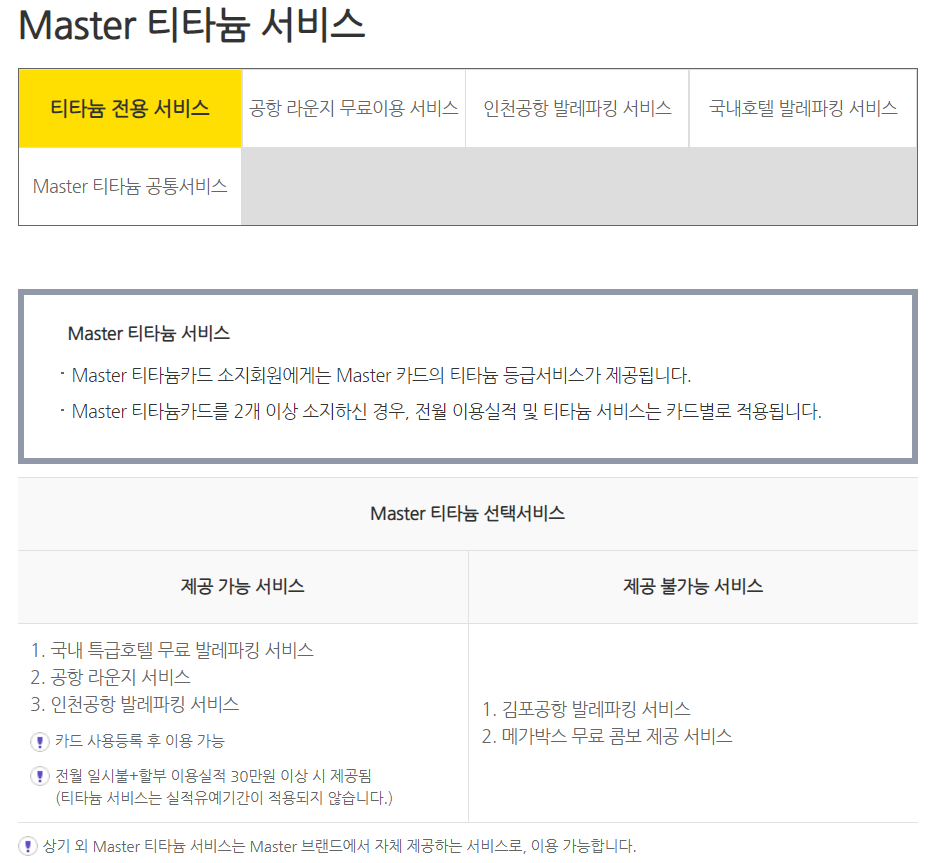Open the 공항 라운지 무료이용 서비스 tab

pos(354,108)
